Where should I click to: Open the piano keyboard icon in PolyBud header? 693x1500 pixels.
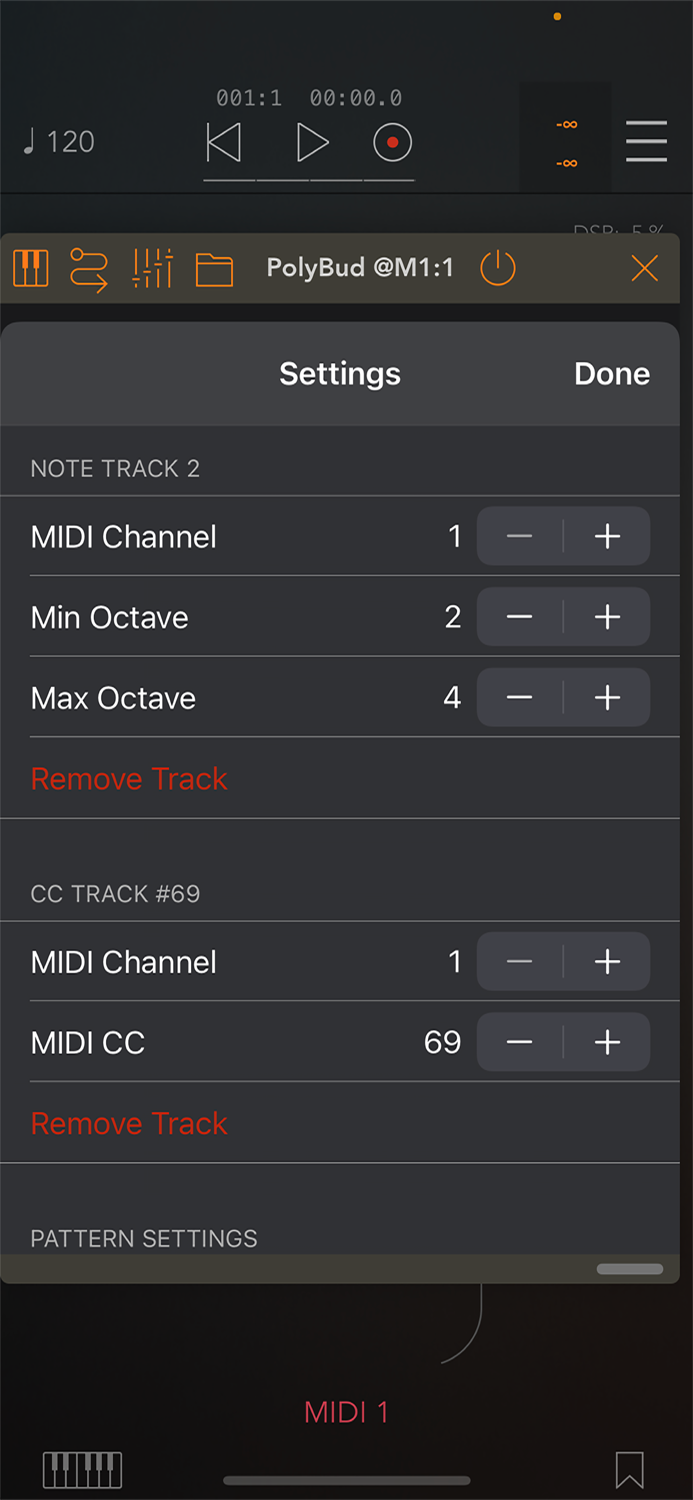click(30, 268)
